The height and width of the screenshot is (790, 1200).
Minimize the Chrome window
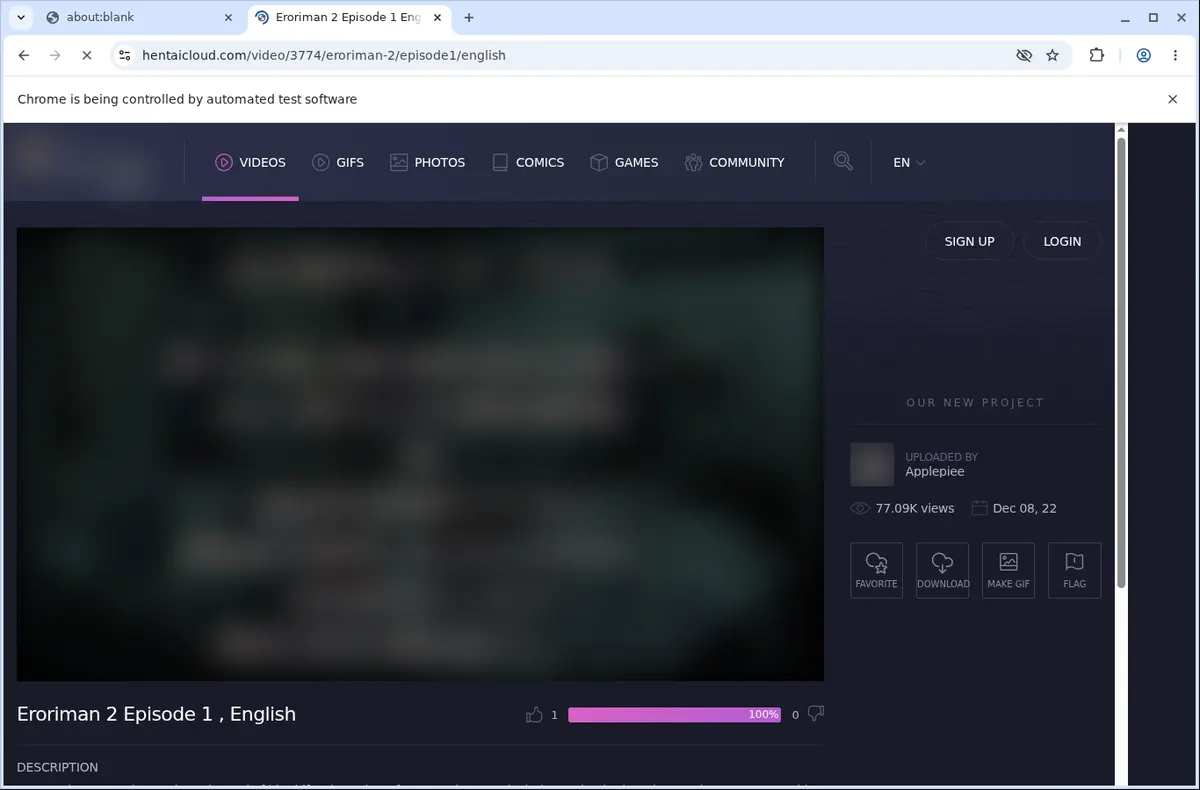[1126, 17]
